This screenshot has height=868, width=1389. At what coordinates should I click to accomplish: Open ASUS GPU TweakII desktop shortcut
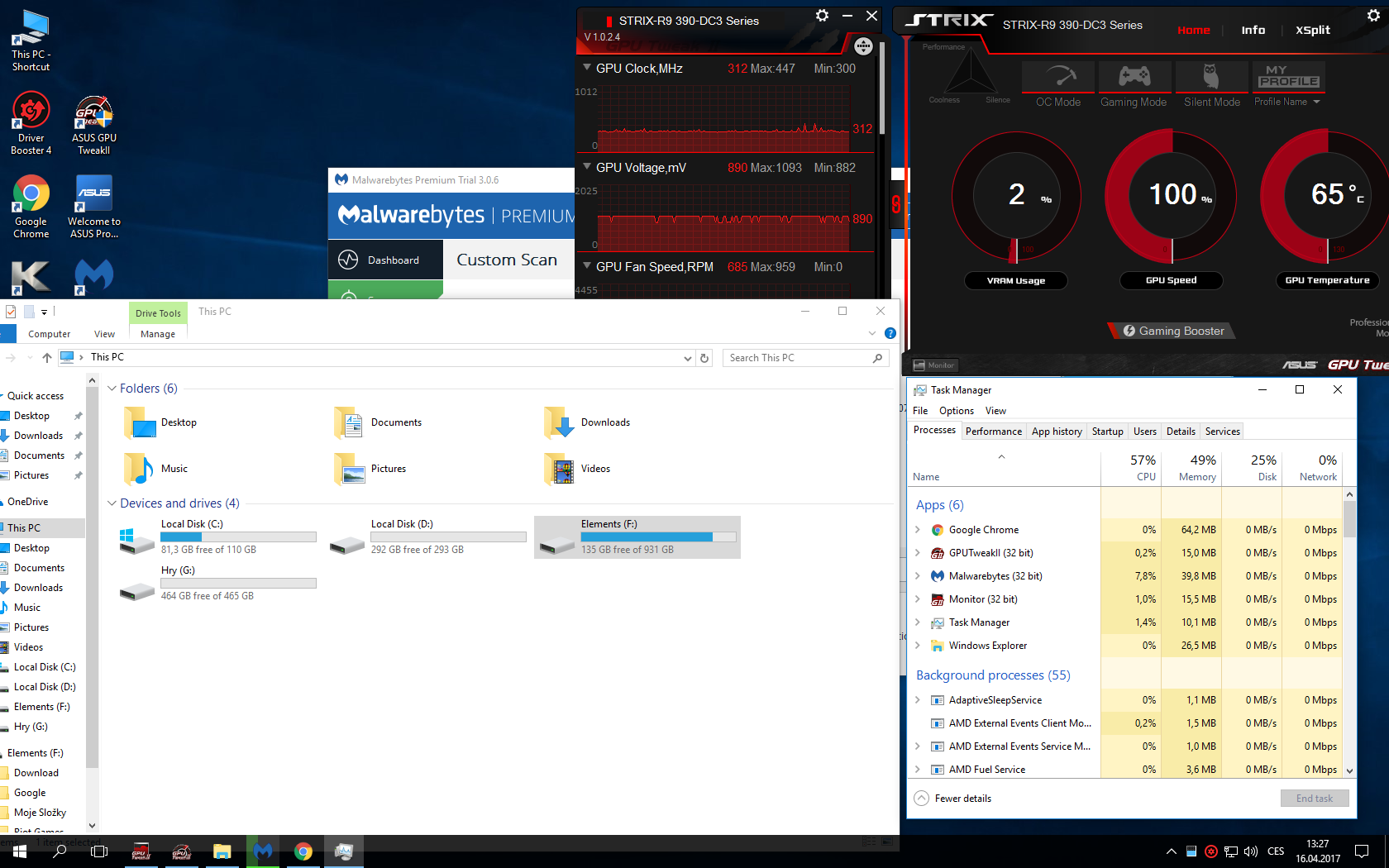coord(94,124)
